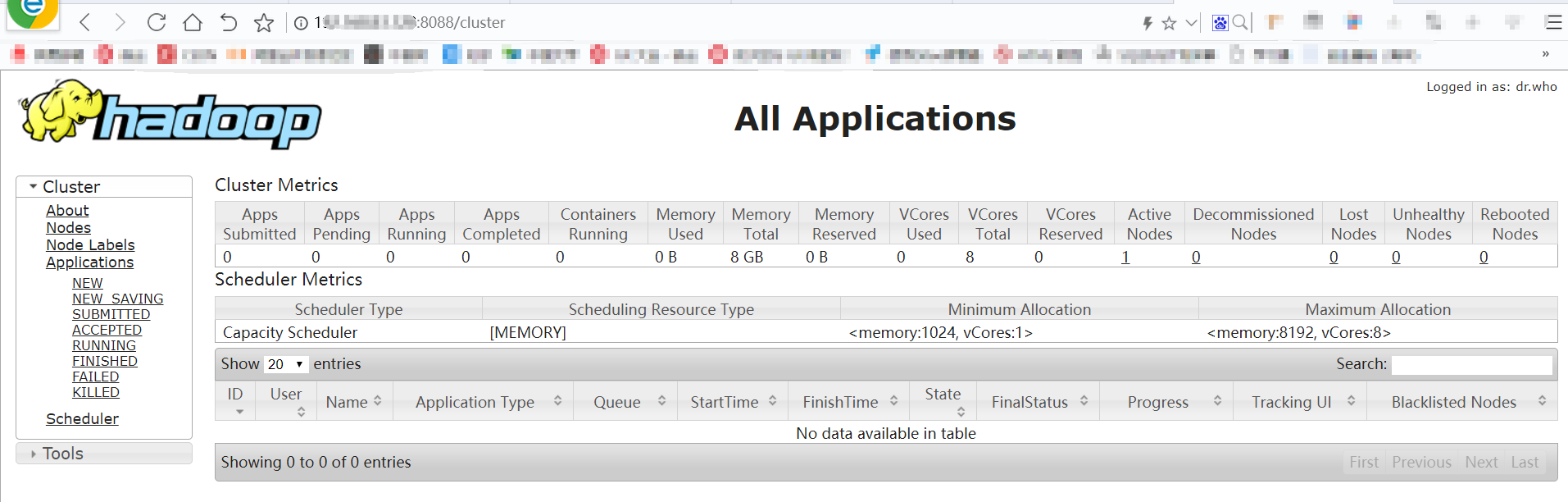The image size is (1568, 502).
Task: Click the undo/restore tab icon
Action: click(x=228, y=22)
